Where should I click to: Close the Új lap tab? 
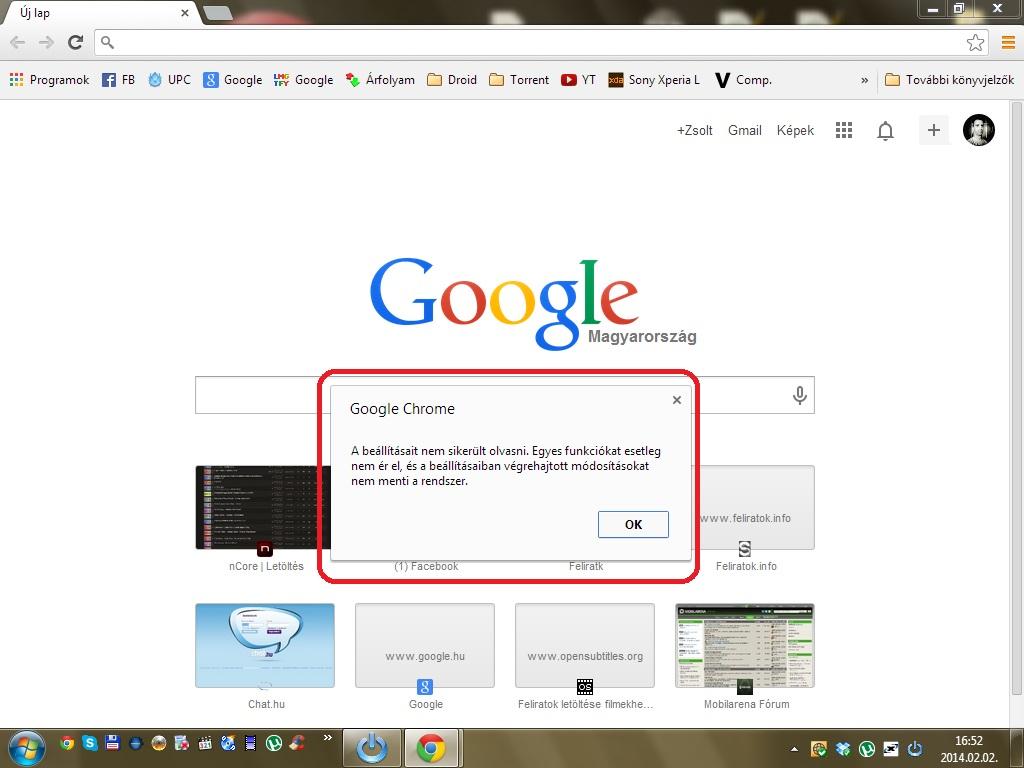click(185, 12)
